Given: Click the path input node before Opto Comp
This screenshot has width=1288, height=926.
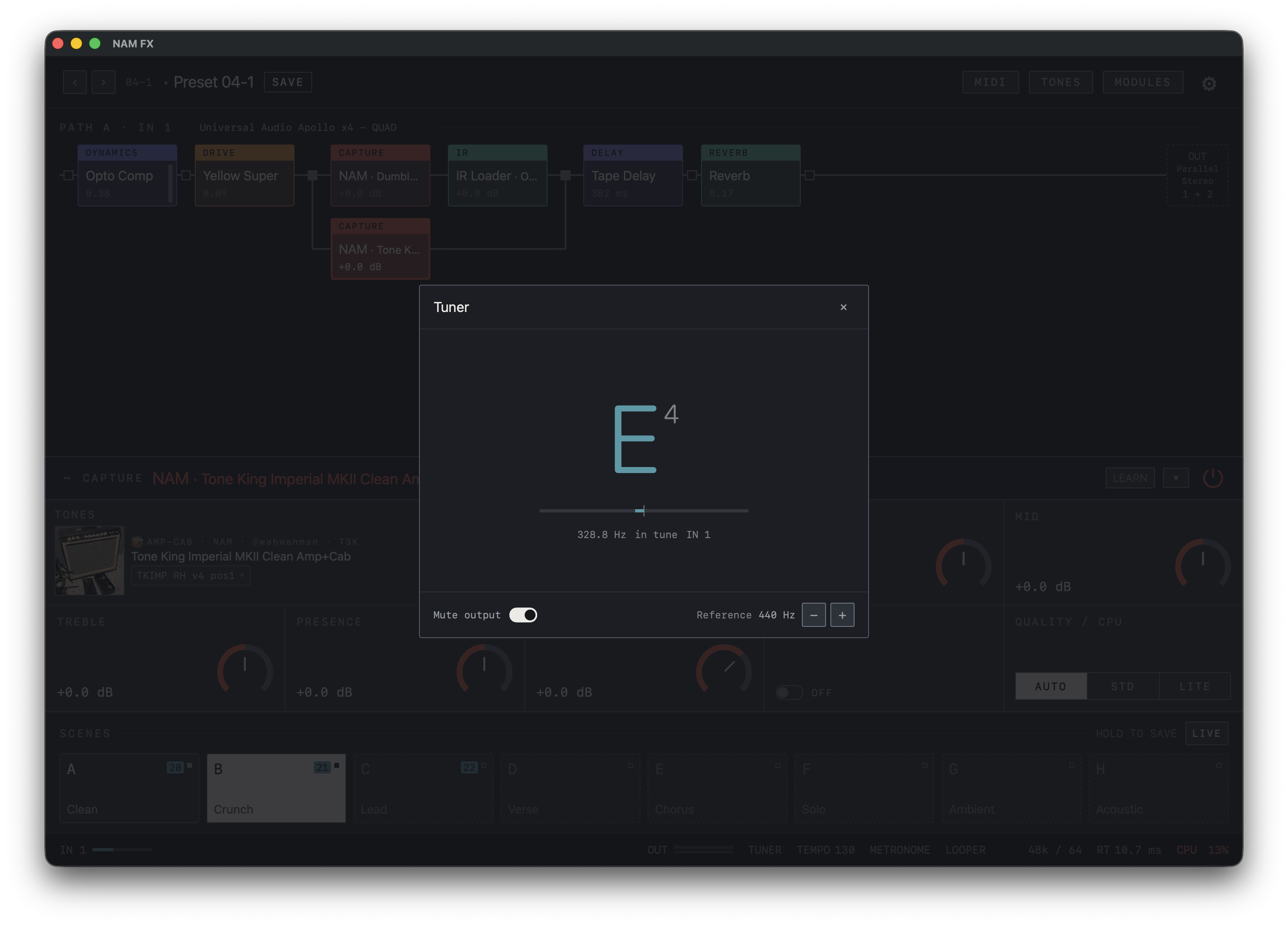Looking at the screenshot, I should coord(68,175).
